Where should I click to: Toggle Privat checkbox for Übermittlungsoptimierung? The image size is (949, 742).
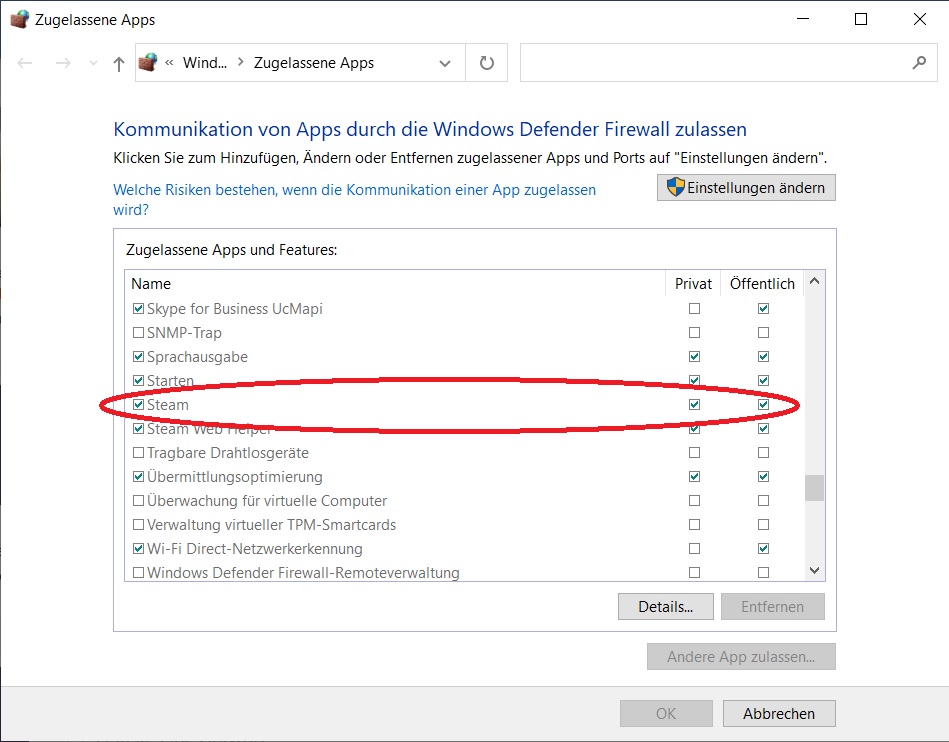coord(694,476)
